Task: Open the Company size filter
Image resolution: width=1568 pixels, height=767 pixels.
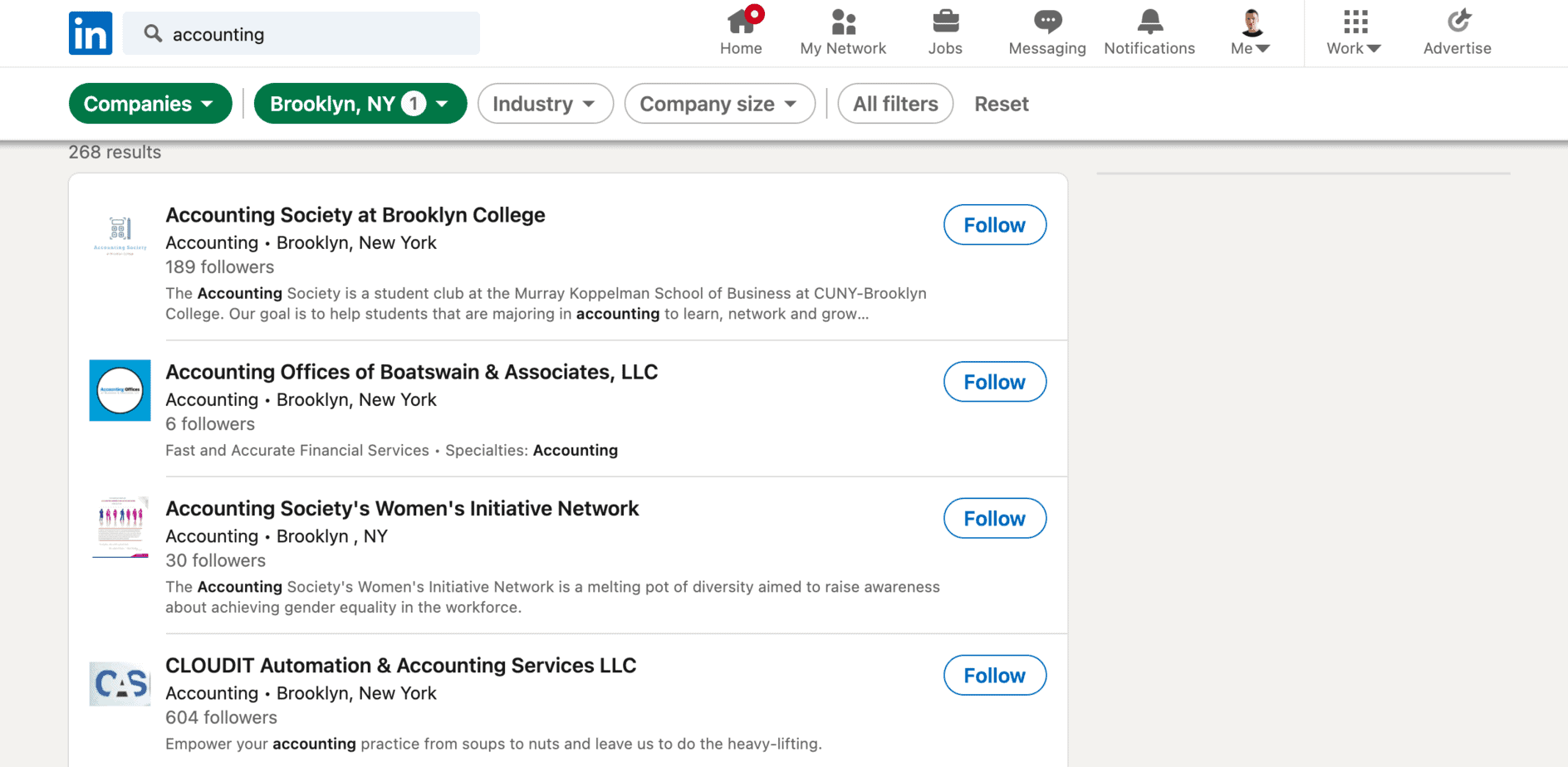Action: 719,104
